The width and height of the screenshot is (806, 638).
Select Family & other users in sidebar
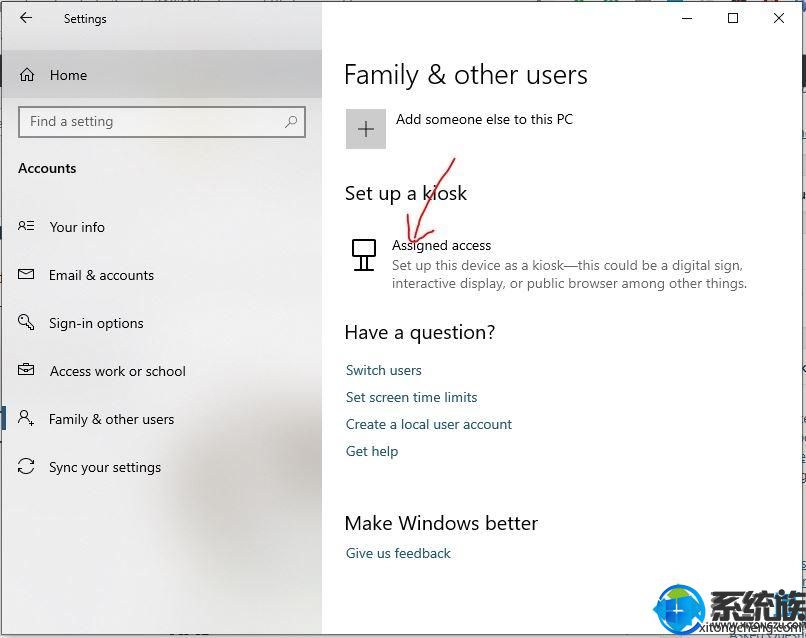[x=112, y=420]
